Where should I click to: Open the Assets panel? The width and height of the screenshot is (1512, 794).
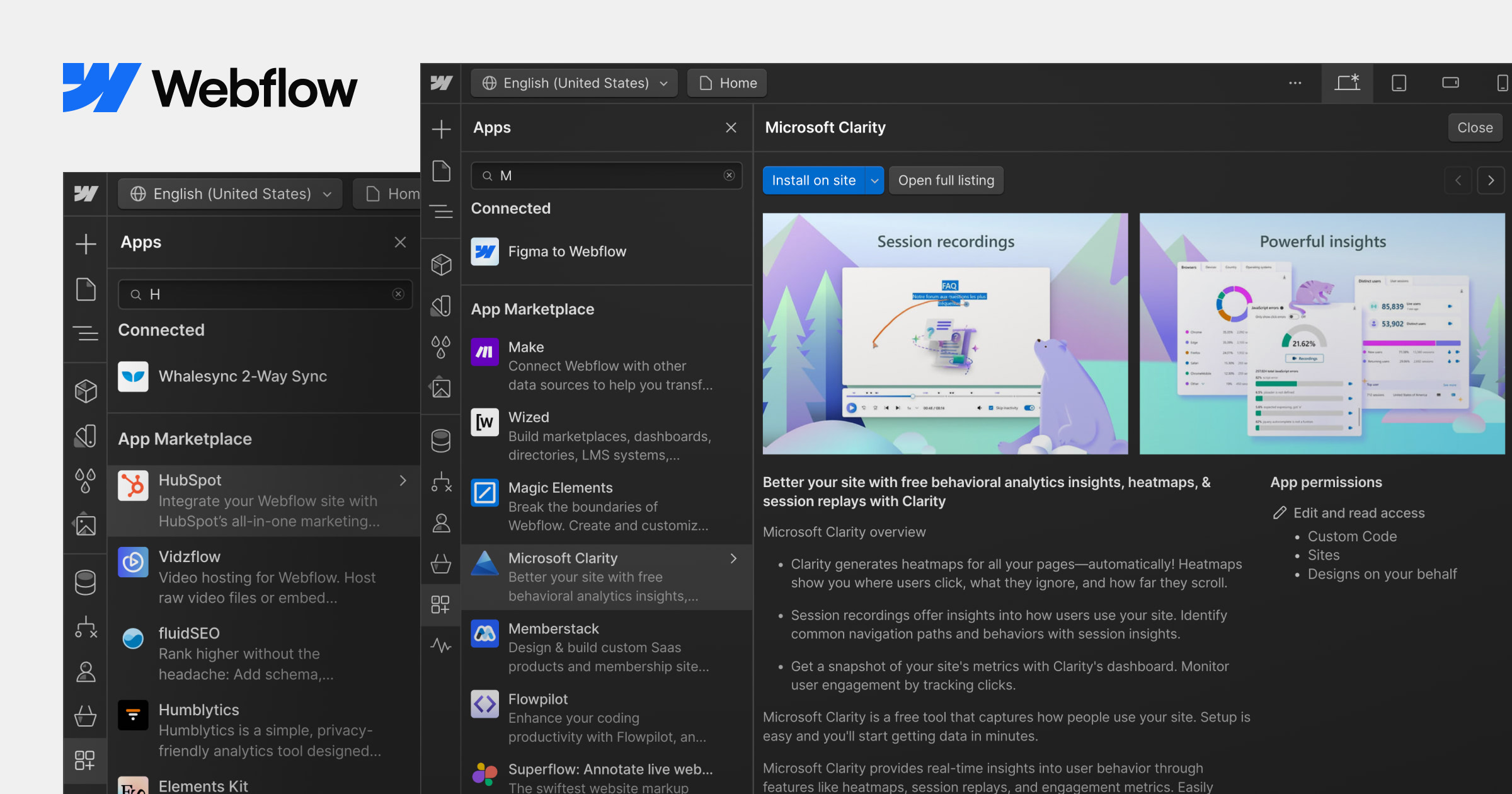click(441, 388)
